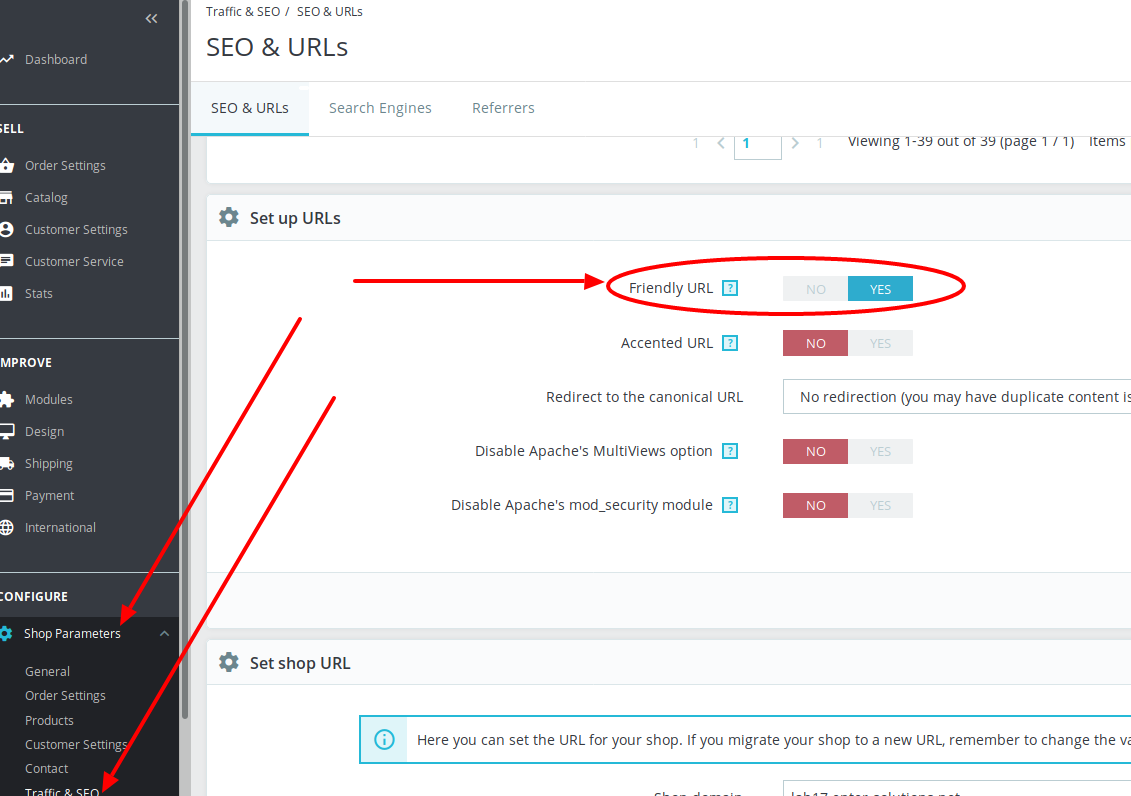Open help icon next to Friendly URL
1131x796 pixels.
pyautogui.click(x=730, y=288)
